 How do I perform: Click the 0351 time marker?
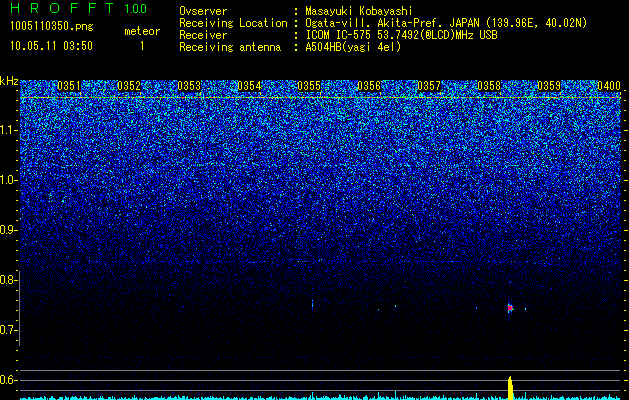click(x=69, y=86)
